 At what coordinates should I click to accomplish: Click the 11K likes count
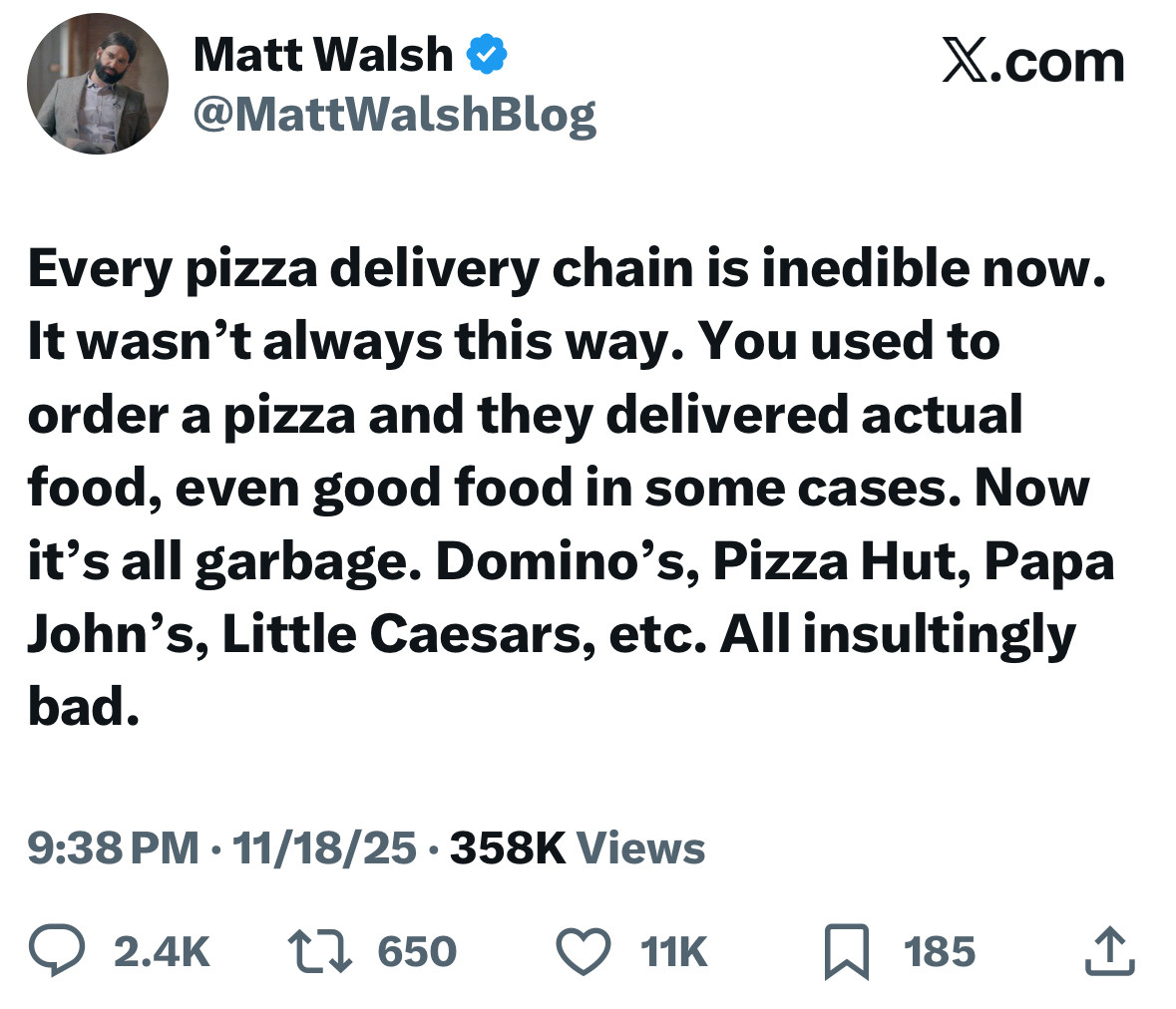point(674,951)
